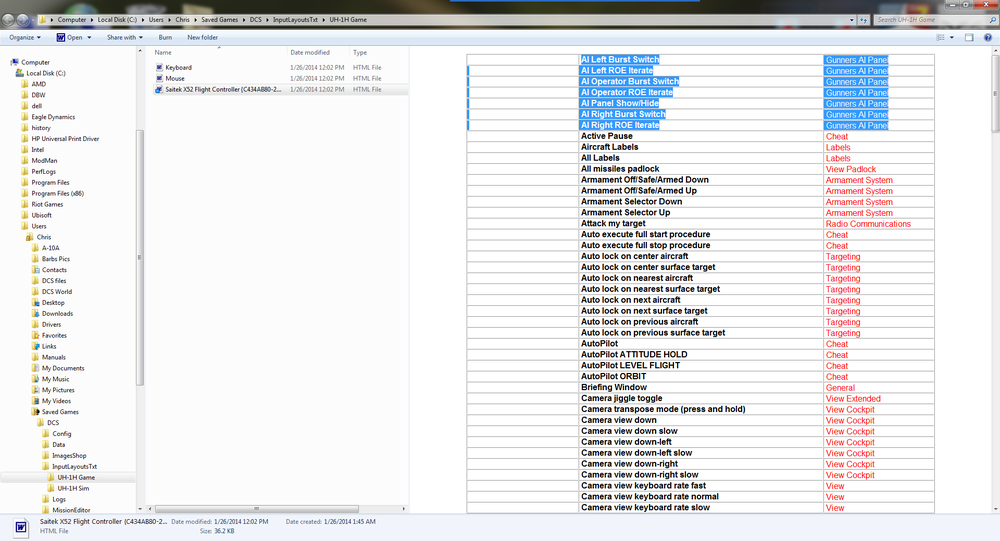Select the Saitek X52 Flight Controller file icon
1000x541 pixels.
point(159,89)
